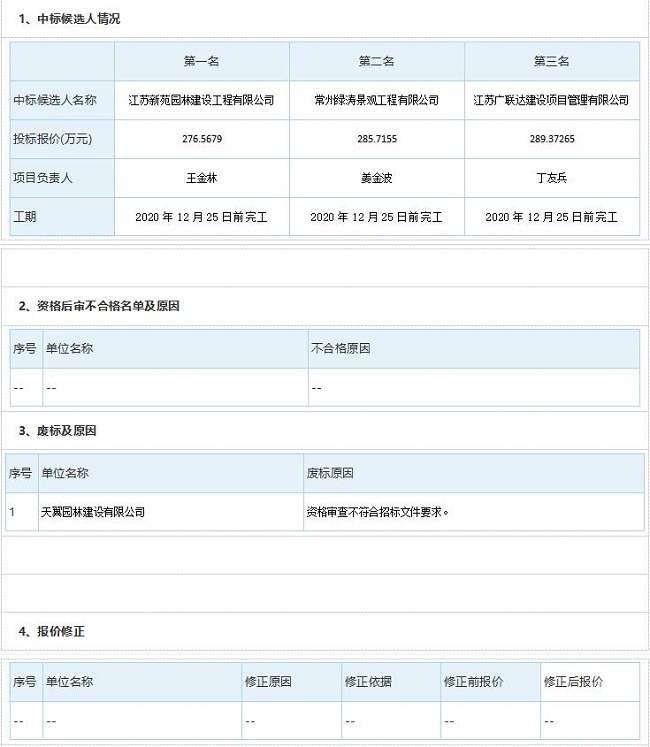Click 常州绿涛景观工程有限公司 cell
Image resolution: width=650 pixels, height=747 pixels.
(376, 100)
